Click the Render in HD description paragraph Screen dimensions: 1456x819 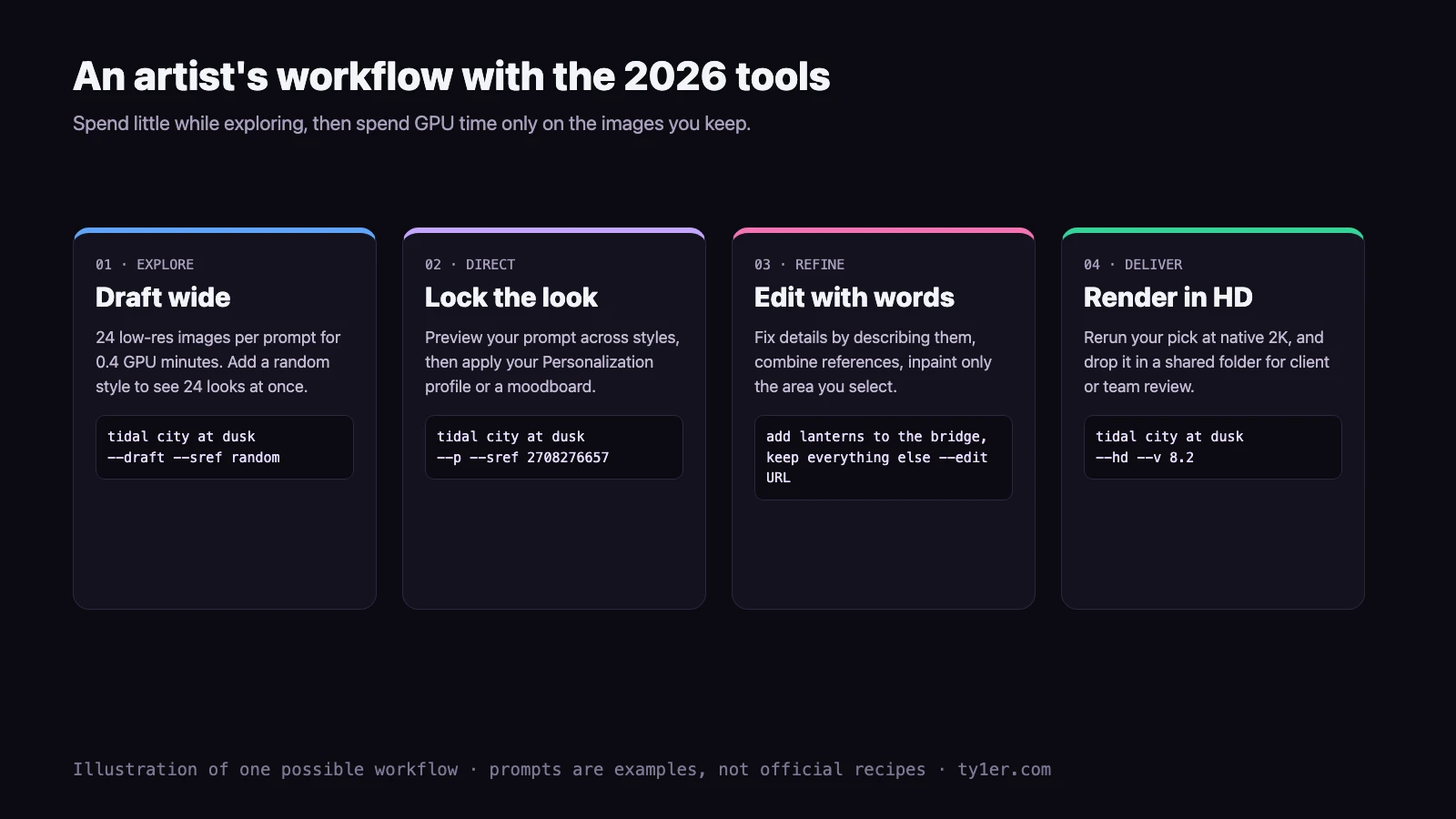(x=1207, y=362)
